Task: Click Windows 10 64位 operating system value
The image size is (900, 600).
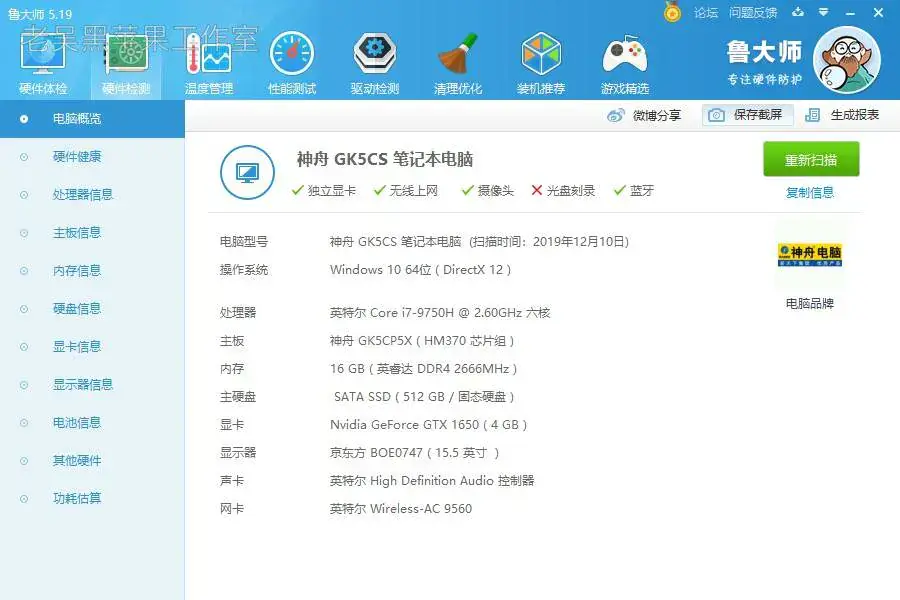Action: click(x=420, y=270)
